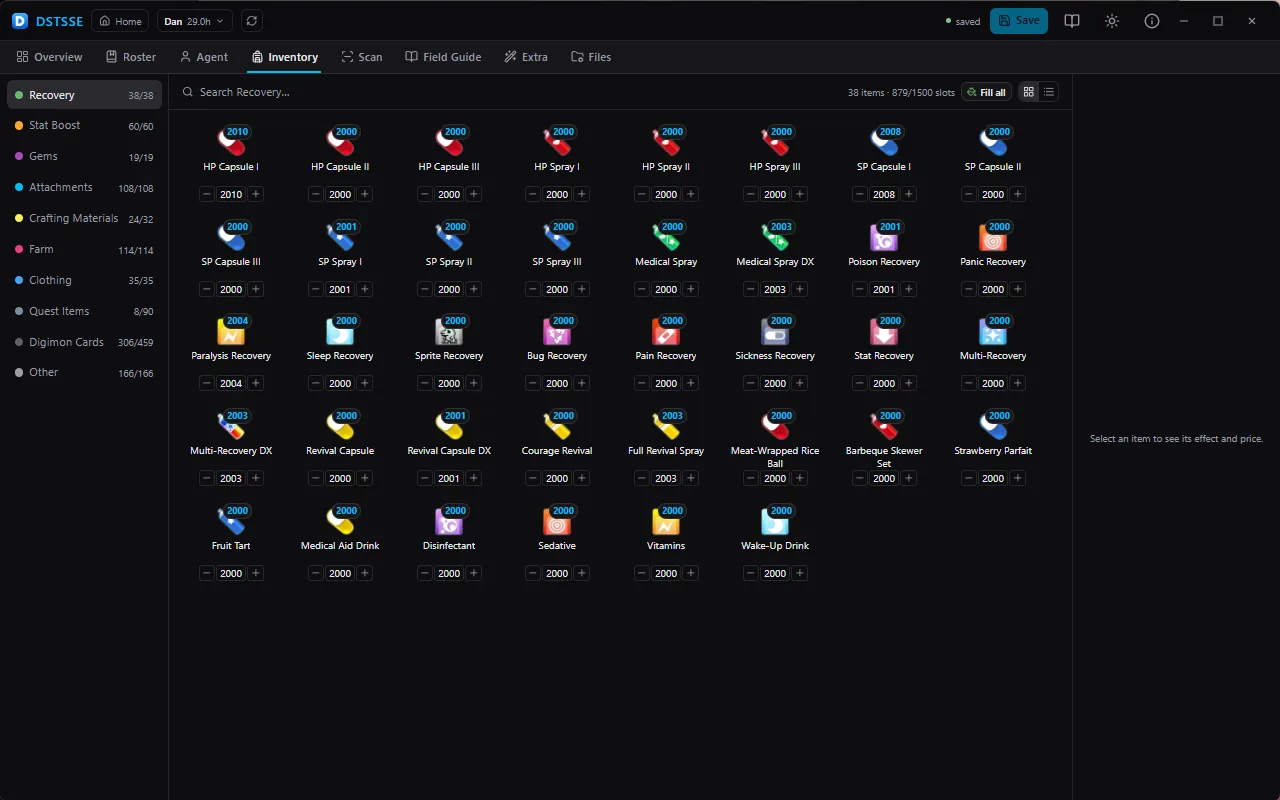
Task: Select the Paralysis Recovery item icon
Action: pos(231,331)
